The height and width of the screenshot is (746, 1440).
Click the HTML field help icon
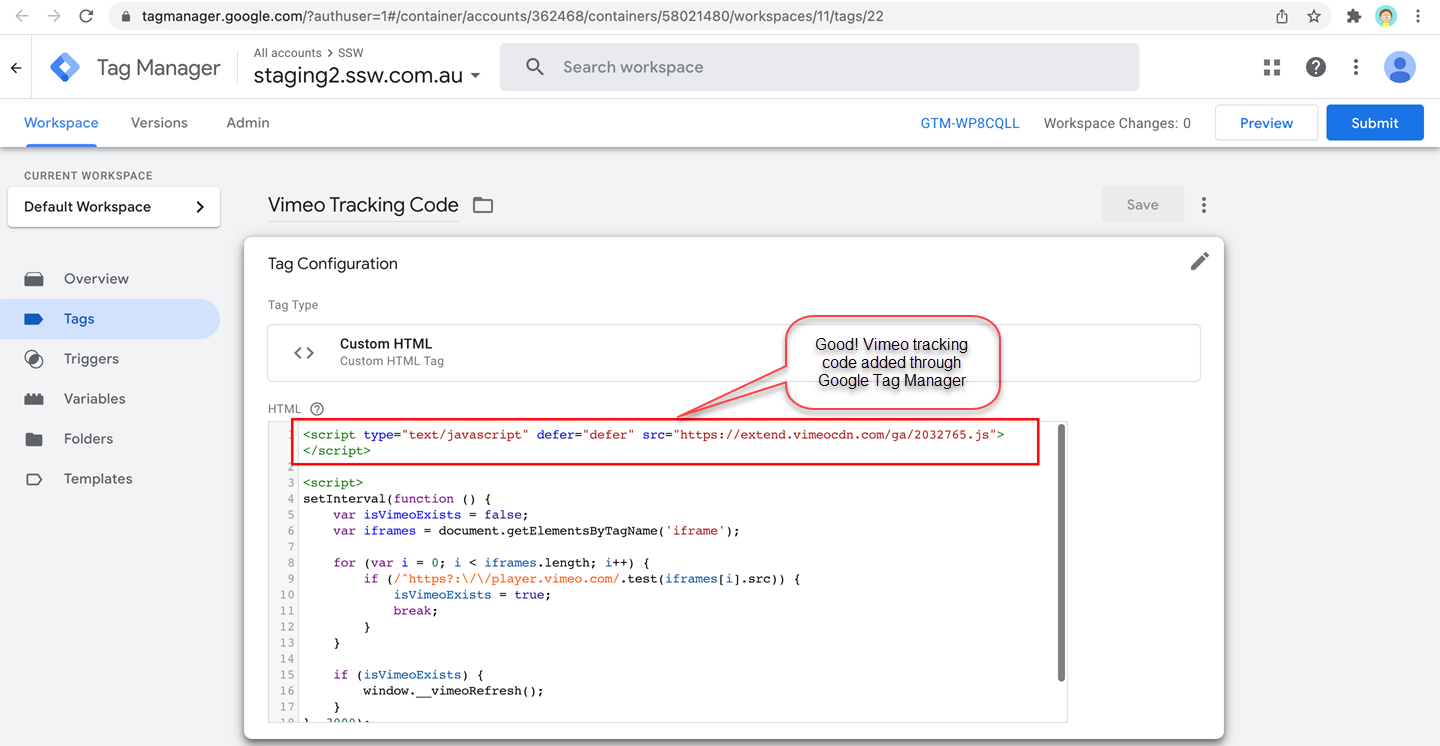(317, 409)
